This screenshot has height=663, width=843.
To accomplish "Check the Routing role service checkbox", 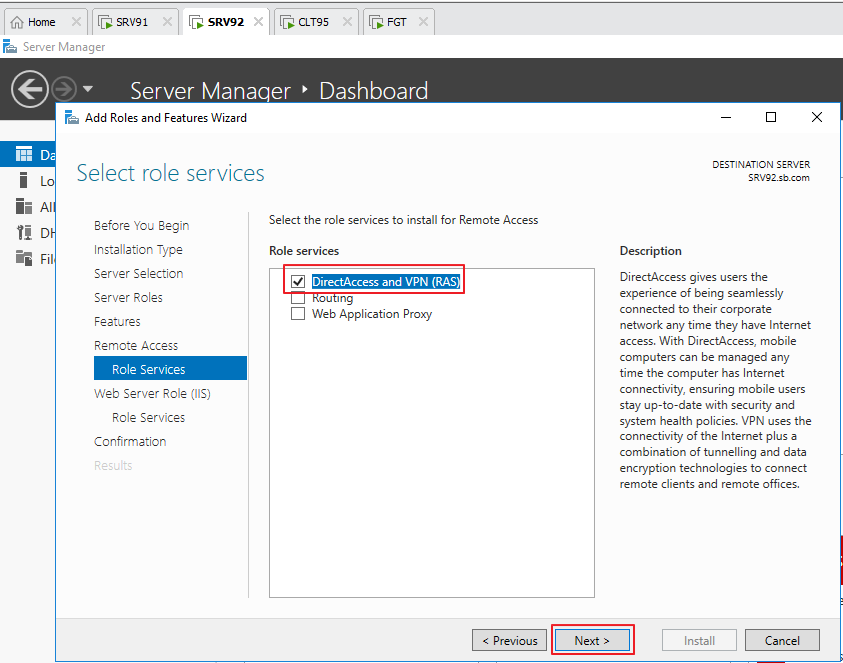I will 298,297.
